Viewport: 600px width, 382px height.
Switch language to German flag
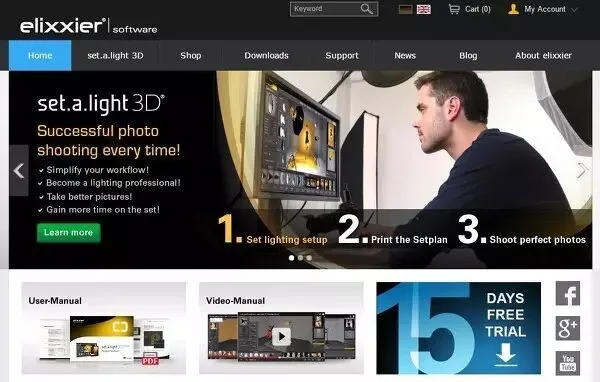[x=405, y=9]
